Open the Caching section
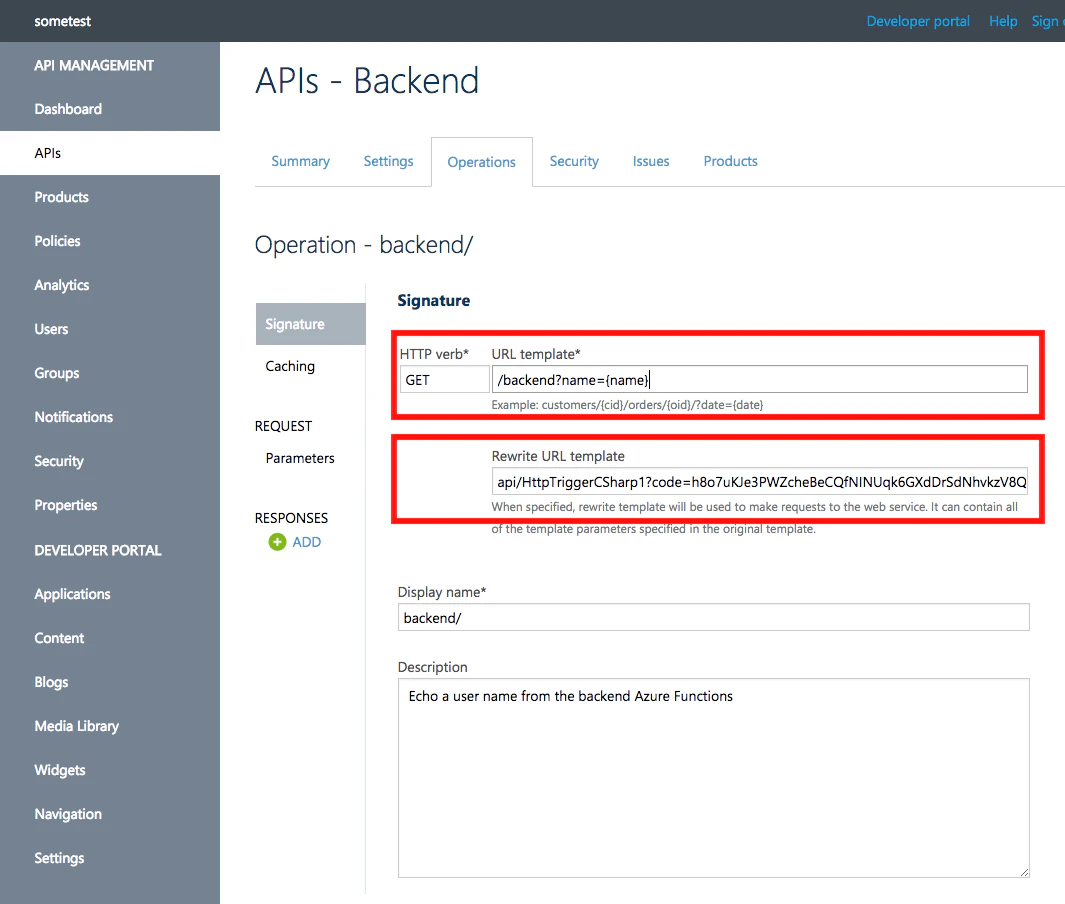1065x904 pixels. pos(290,366)
